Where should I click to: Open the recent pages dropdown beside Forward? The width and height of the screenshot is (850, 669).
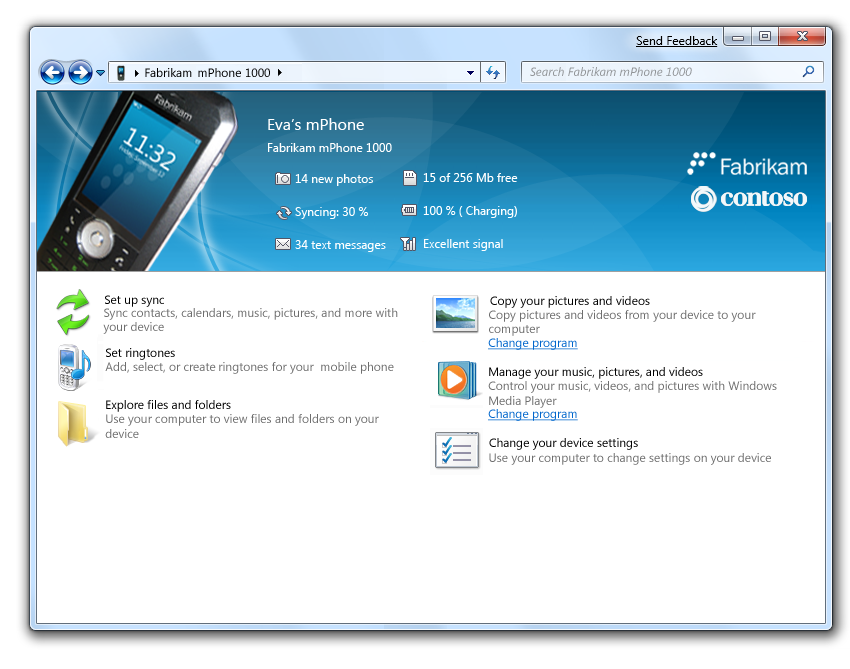coord(100,73)
